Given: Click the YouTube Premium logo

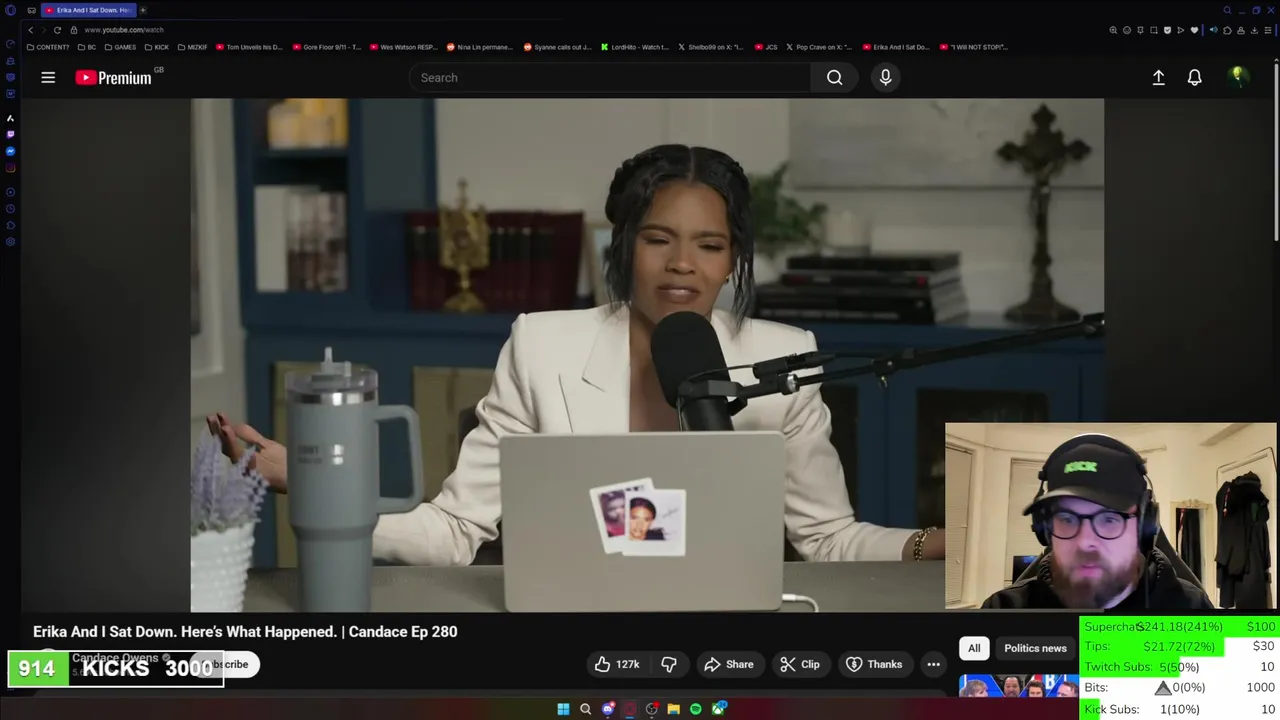Looking at the screenshot, I should pyautogui.click(x=113, y=77).
